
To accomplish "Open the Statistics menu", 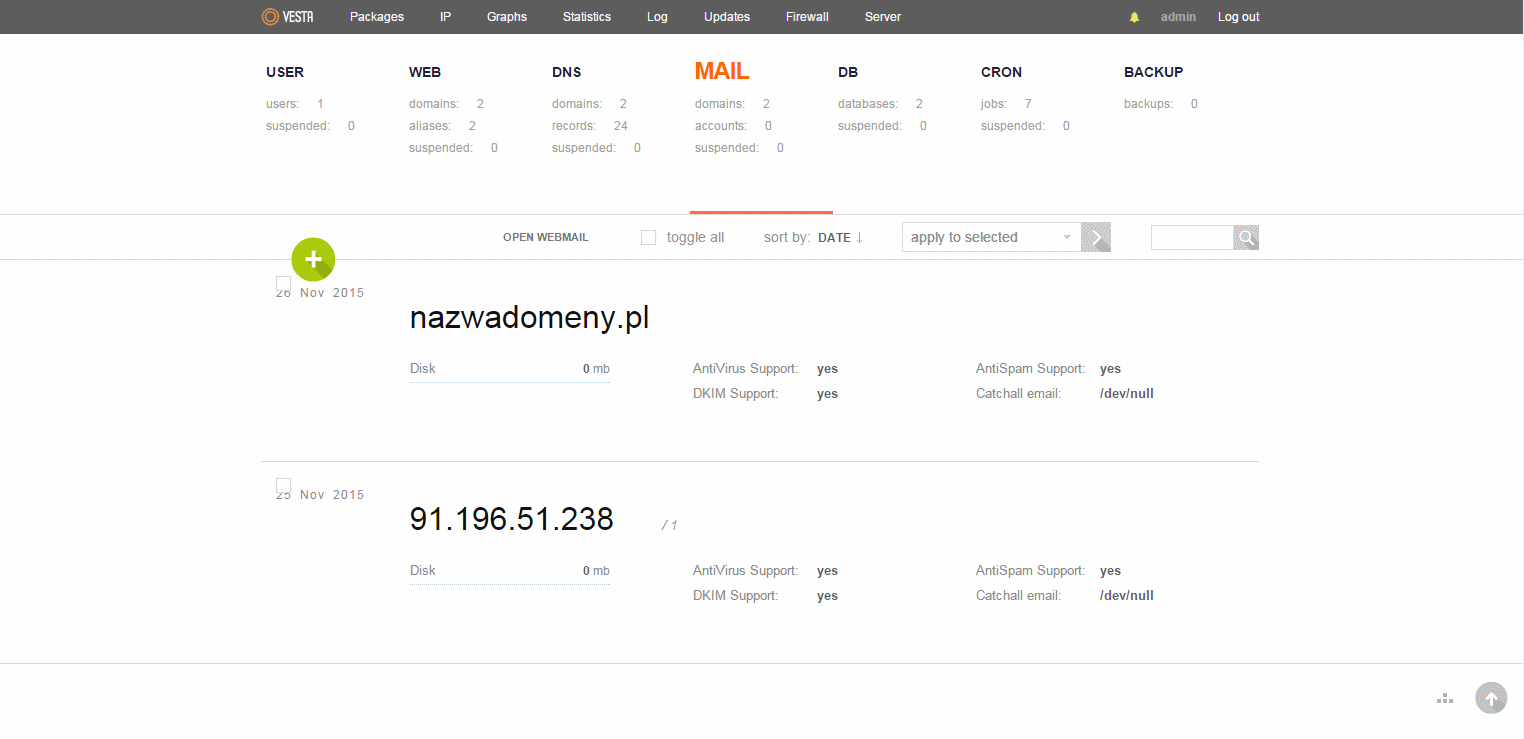I will [587, 17].
